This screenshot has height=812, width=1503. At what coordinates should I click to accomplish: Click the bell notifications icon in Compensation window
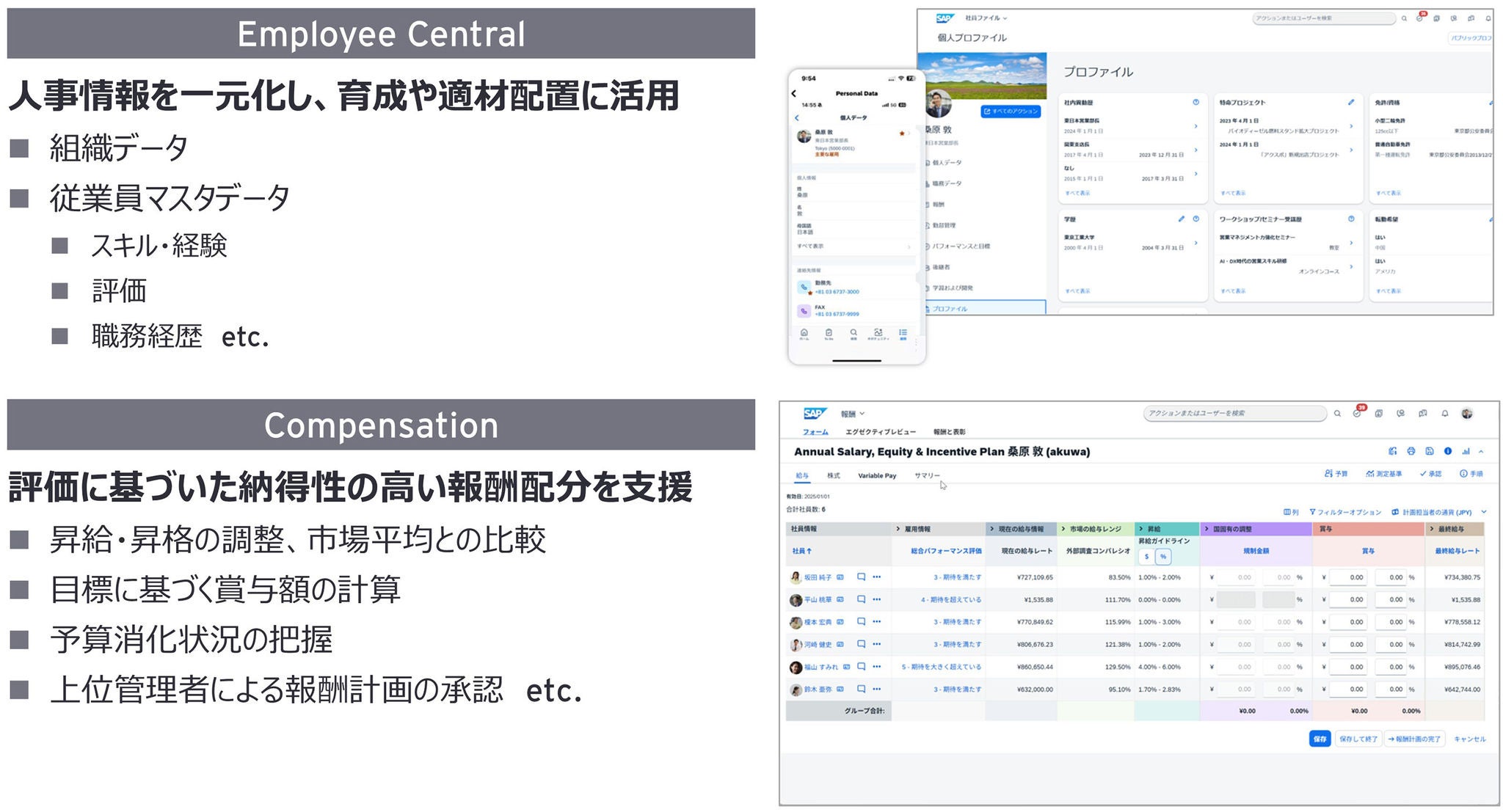1444,414
